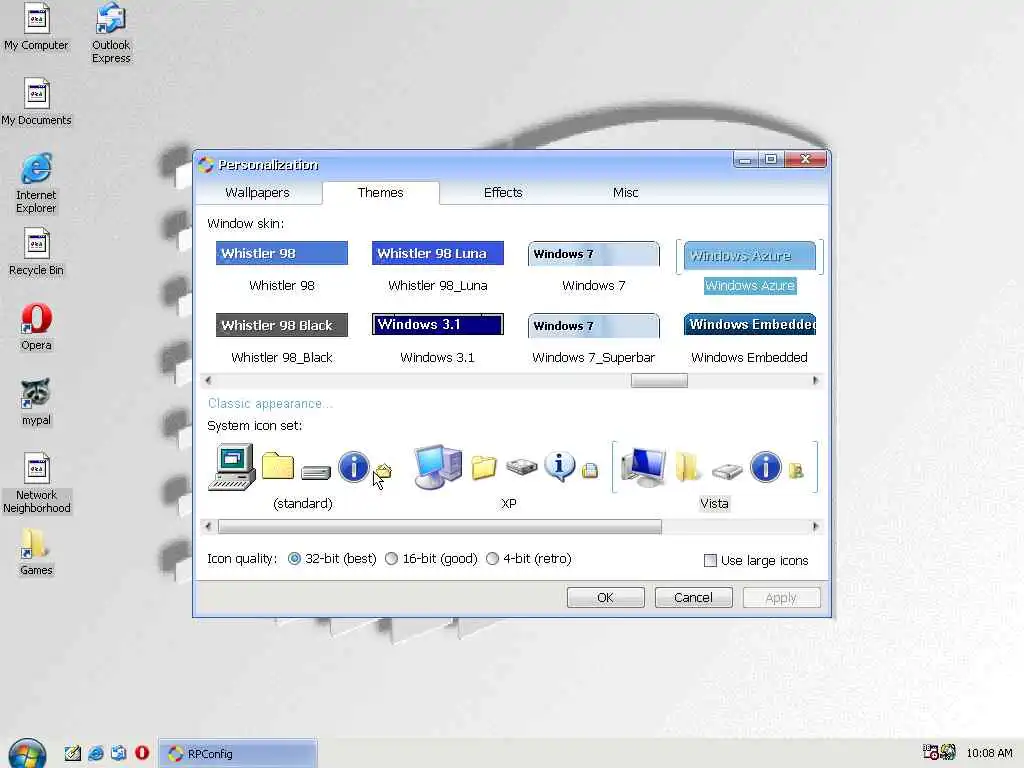Select the XP system icon set
Screen dimensions: 1024x768
508,477
